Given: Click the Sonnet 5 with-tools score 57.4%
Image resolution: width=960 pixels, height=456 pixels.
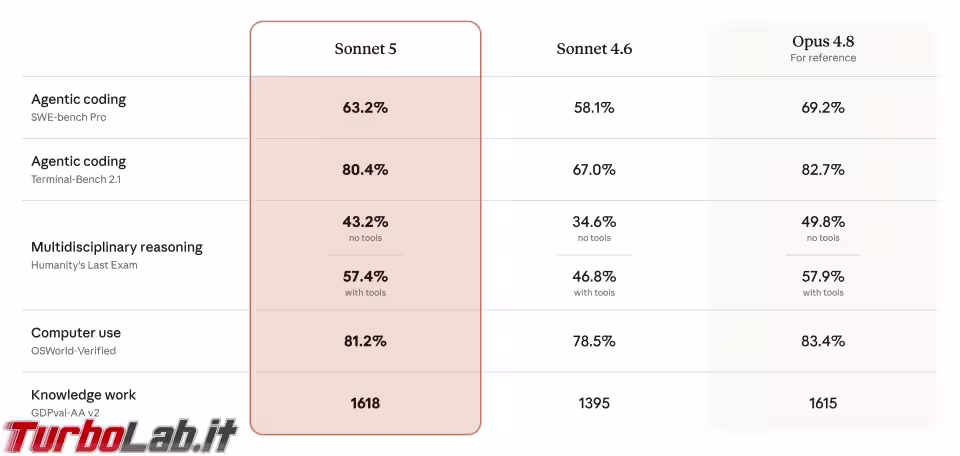Looking at the screenshot, I should pyautogui.click(x=366, y=276).
